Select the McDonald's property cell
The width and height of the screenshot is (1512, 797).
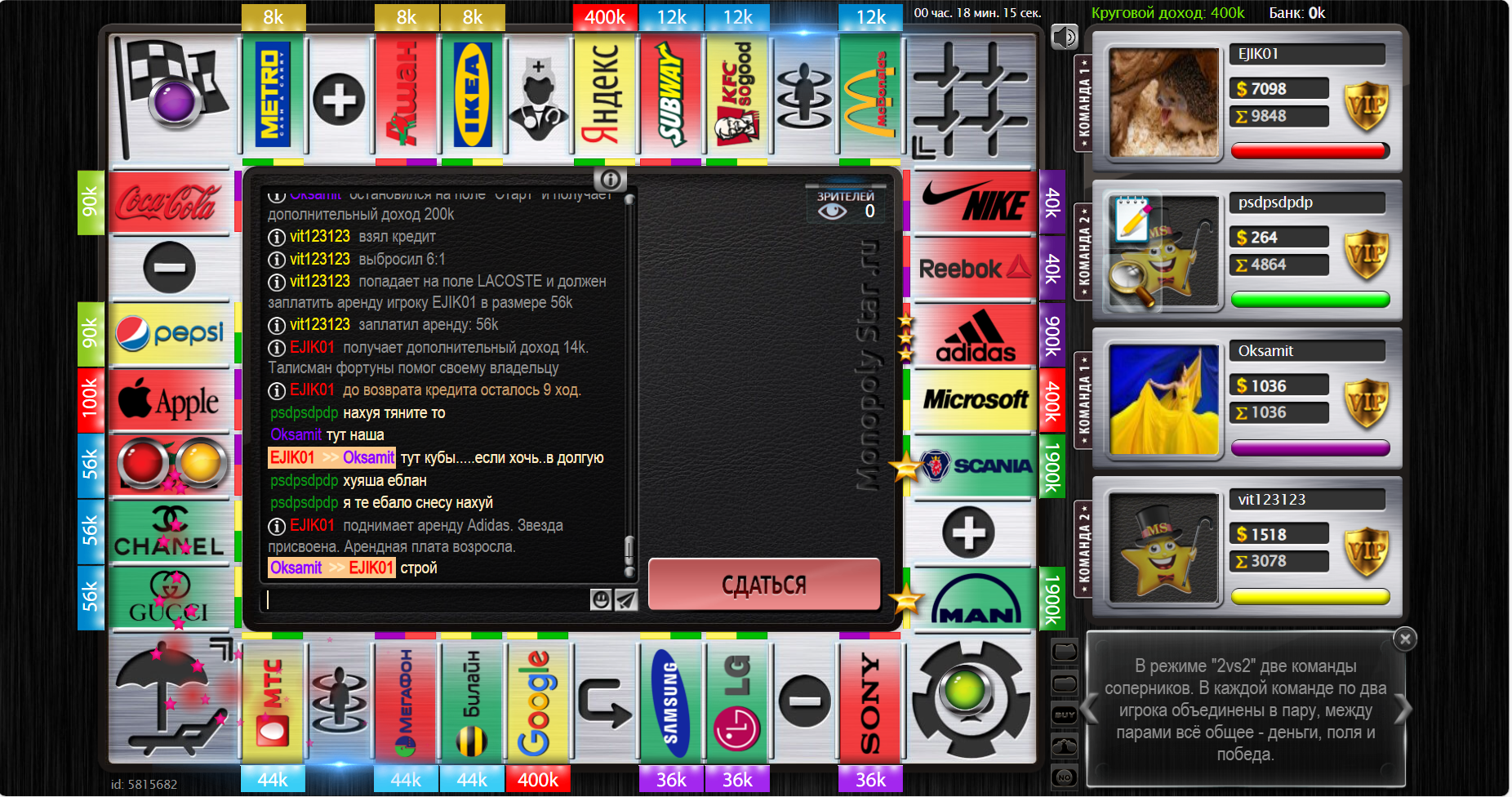point(870,94)
